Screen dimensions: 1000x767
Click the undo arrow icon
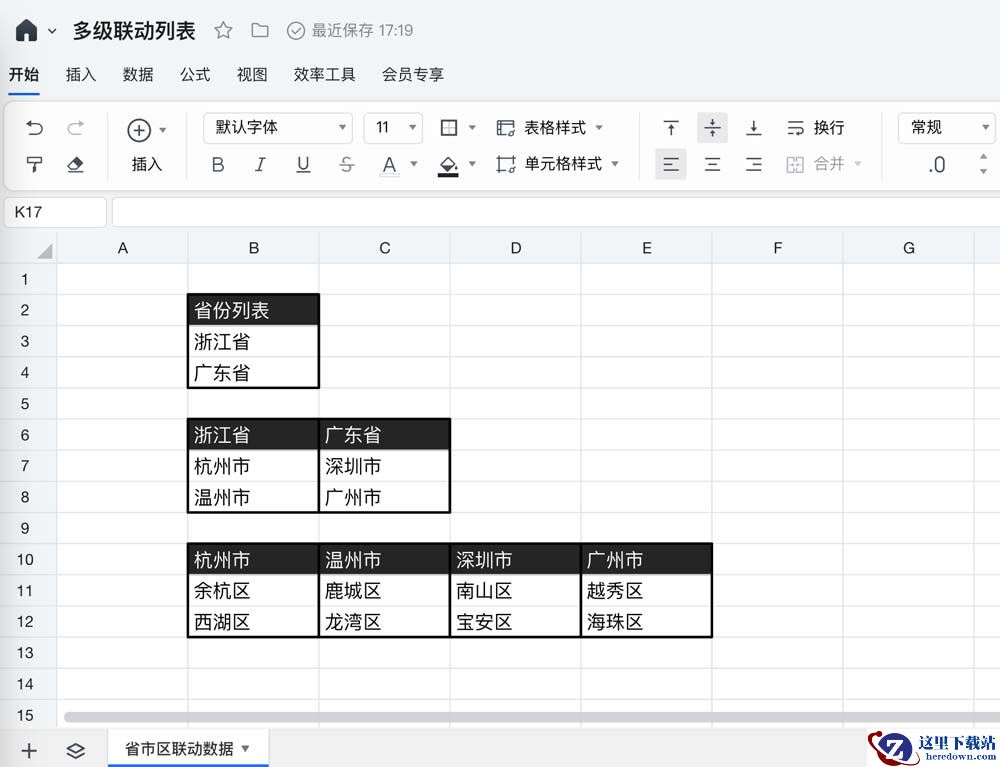coord(35,128)
